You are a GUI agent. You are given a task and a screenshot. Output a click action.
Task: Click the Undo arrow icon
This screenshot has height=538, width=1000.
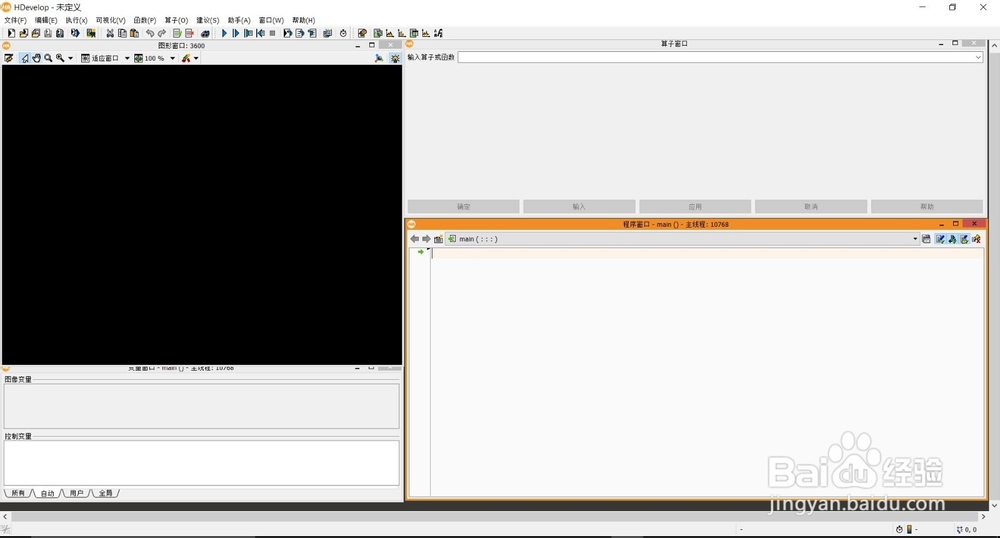pyautogui.click(x=150, y=33)
